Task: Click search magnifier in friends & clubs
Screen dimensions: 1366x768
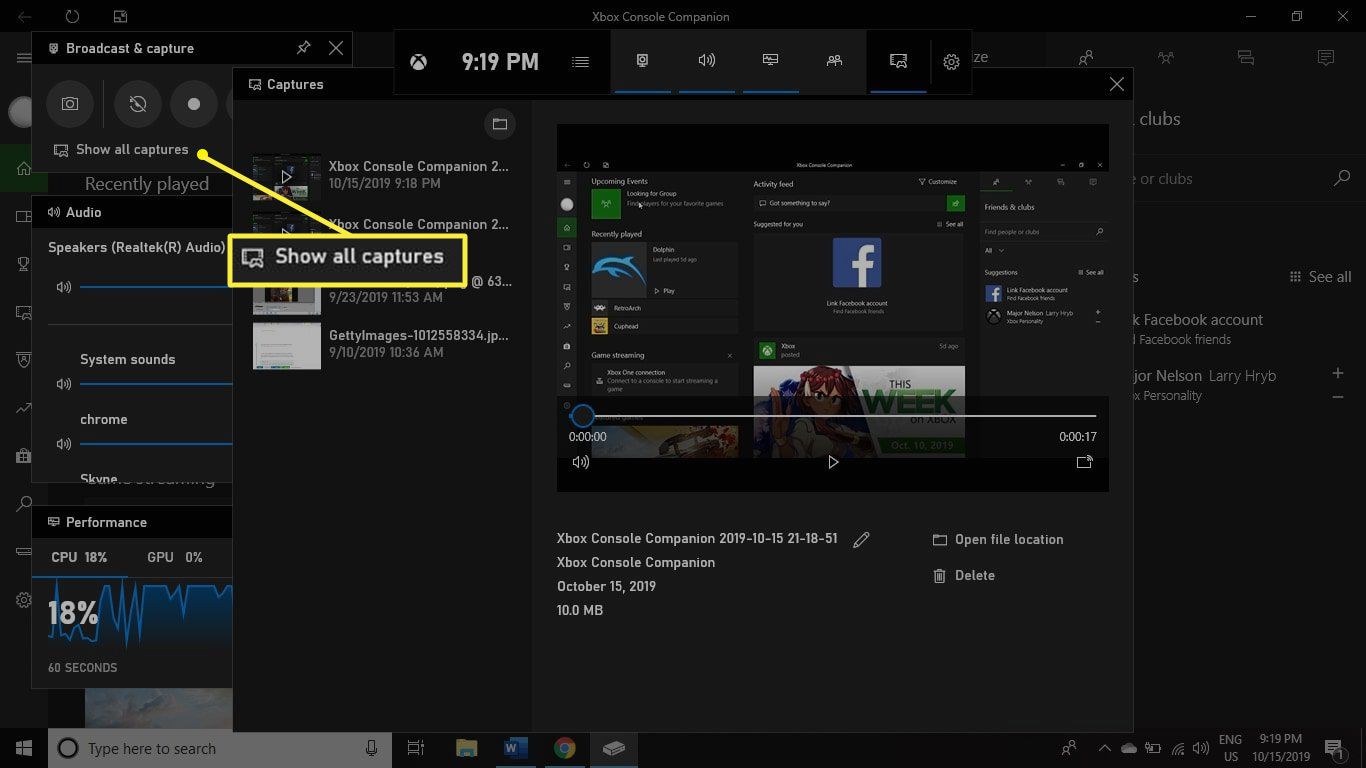Action: click(x=1342, y=179)
